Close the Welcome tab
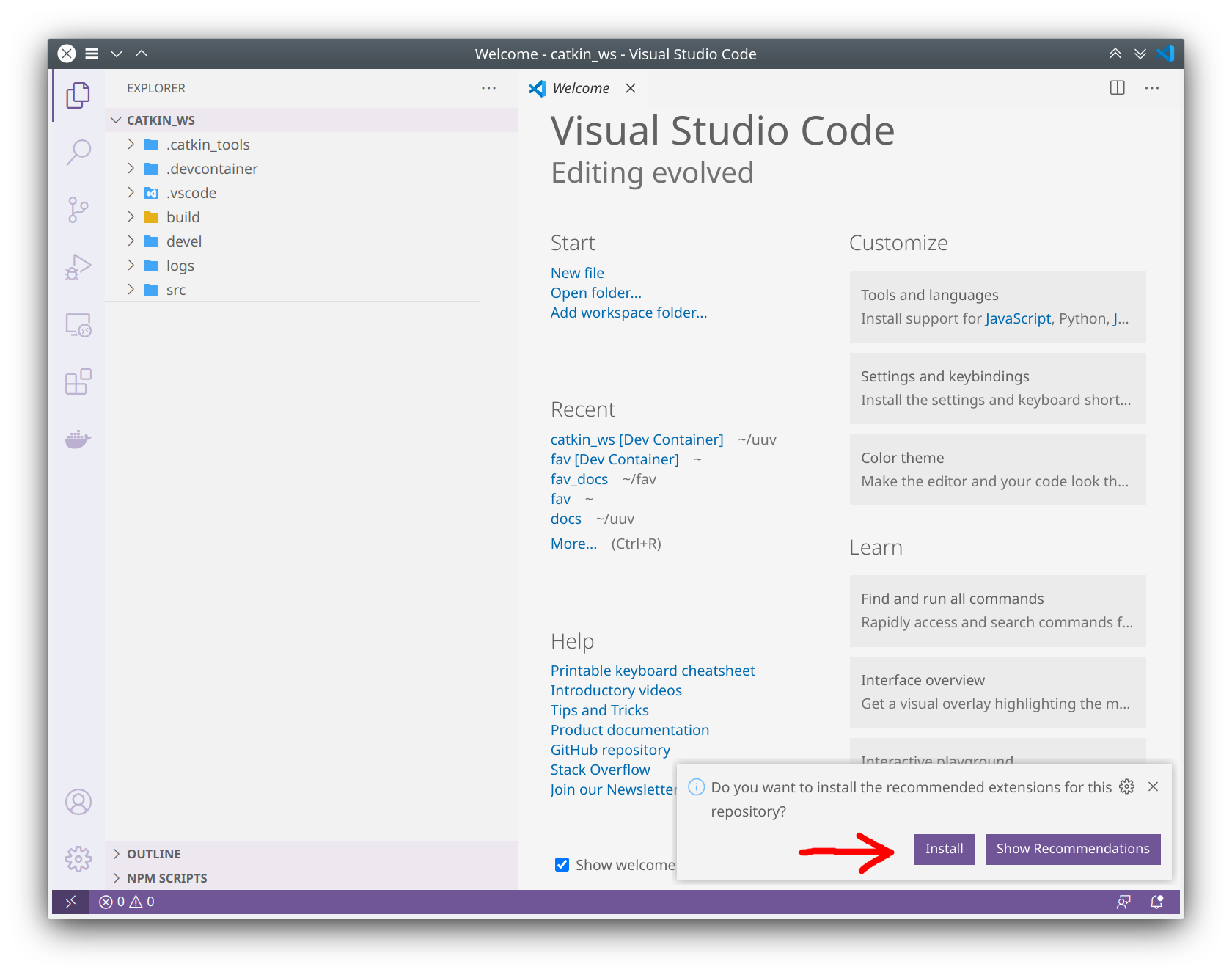1232x975 pixels. pyautogui.click(x=631, y=88)
